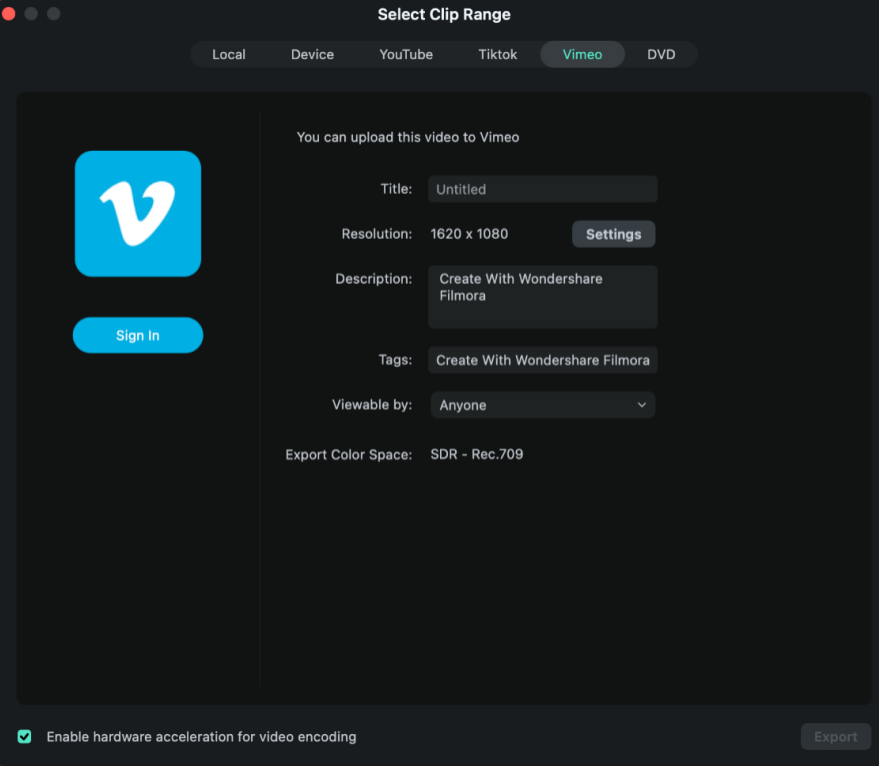Switch to the Local export tab
Viewport: 880px width, 767px height.
pyautogui.click(x=228, y=54)
